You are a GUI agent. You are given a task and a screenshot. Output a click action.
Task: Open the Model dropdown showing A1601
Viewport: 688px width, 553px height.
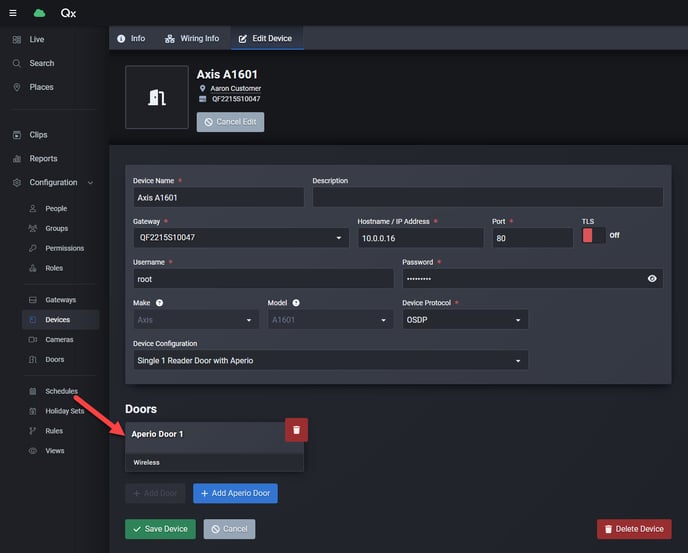click(x=330, y=320)
